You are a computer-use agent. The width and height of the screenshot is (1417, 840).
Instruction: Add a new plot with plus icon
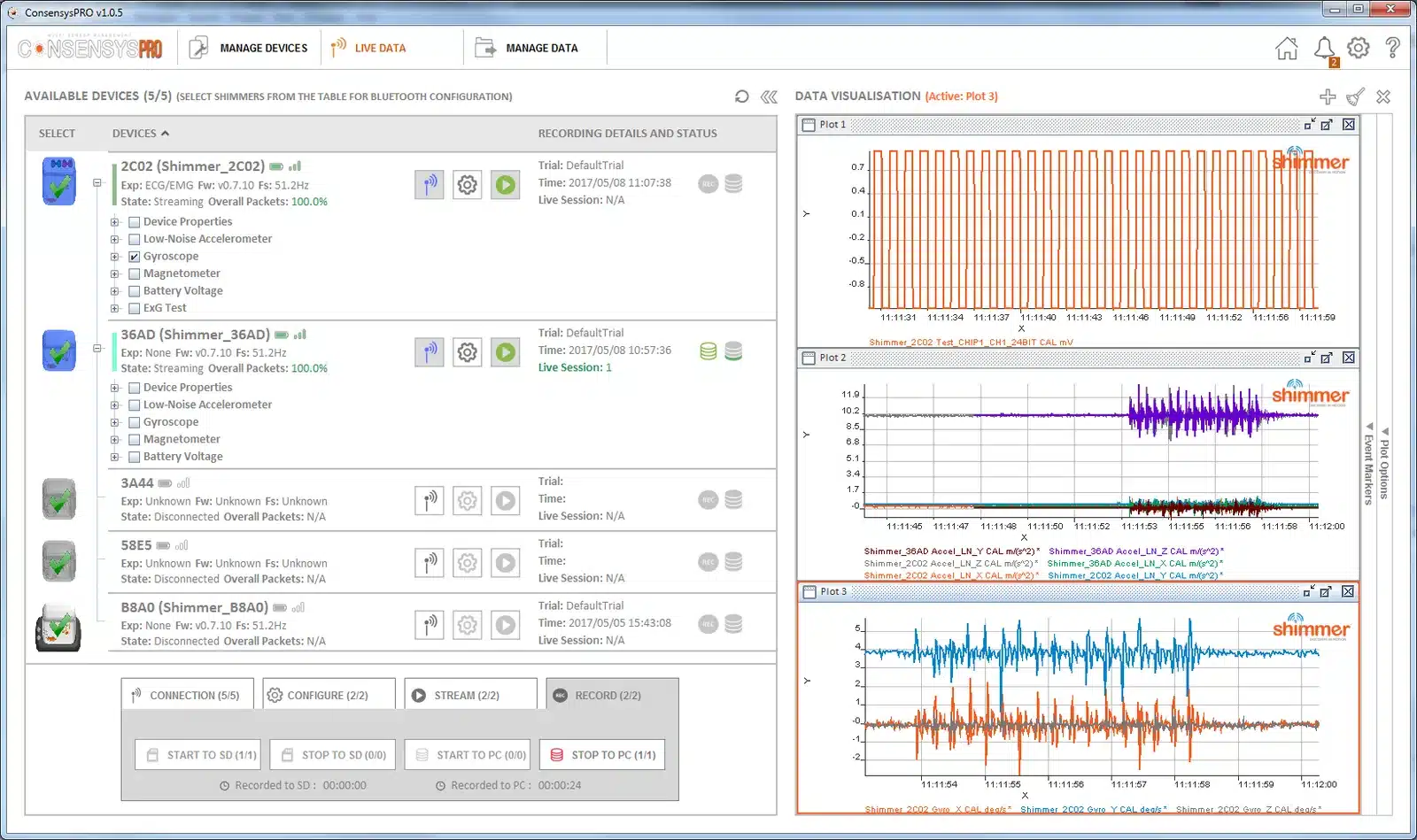tap(1327, 96)
